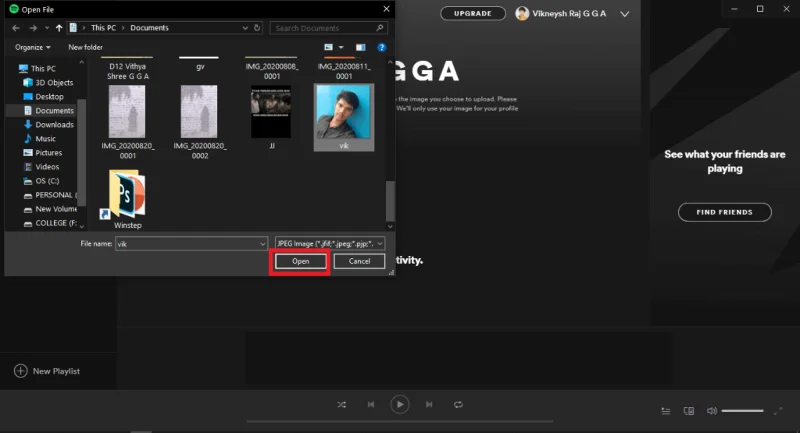Click the IMG_20200808_0001 file name
This screenshot has width=800, height=433.
pyautogui.click(x=271, y=71)
